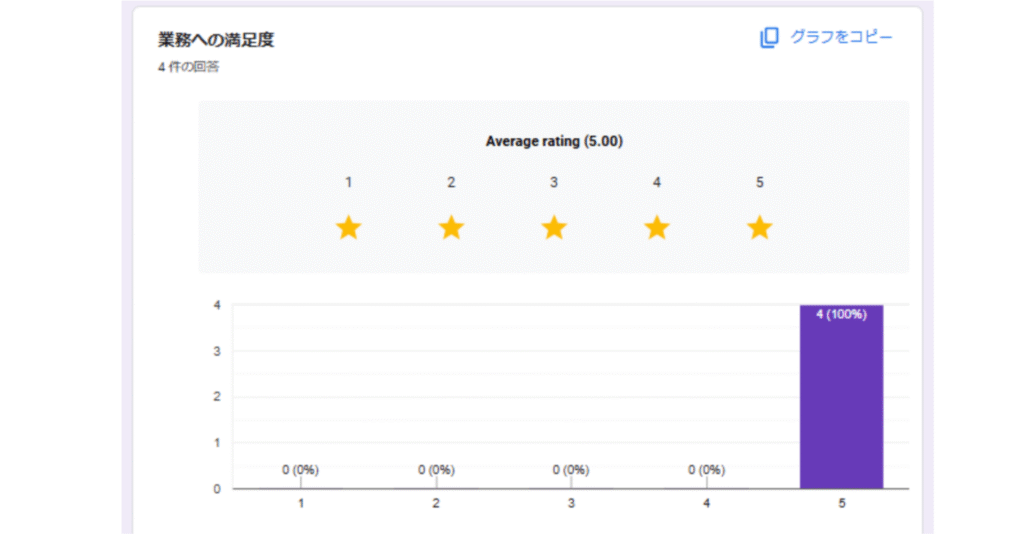
Task: Click the purple bar for rating 5
Action: (x=841, y=410)
